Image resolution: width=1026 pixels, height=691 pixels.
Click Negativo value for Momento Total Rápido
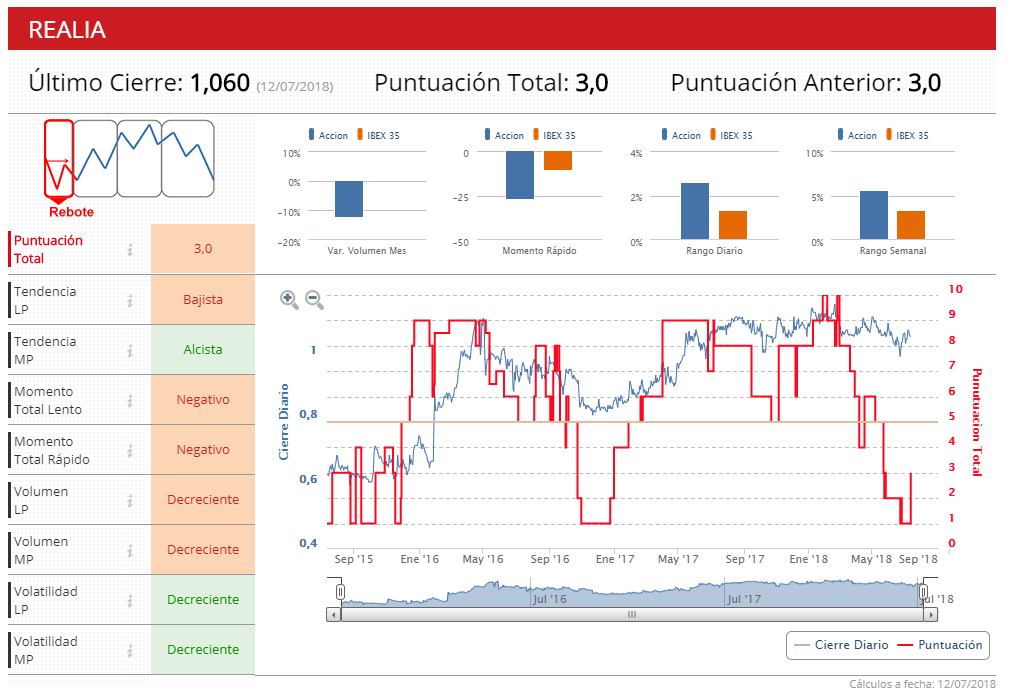point(203,450)
